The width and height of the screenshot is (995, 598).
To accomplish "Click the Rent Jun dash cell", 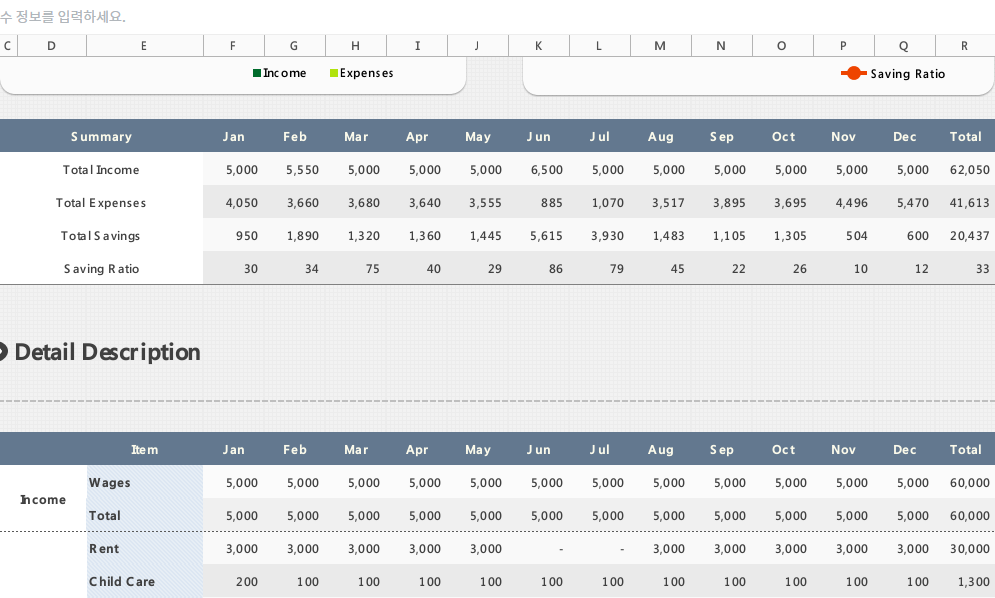I will pos(539,548).
